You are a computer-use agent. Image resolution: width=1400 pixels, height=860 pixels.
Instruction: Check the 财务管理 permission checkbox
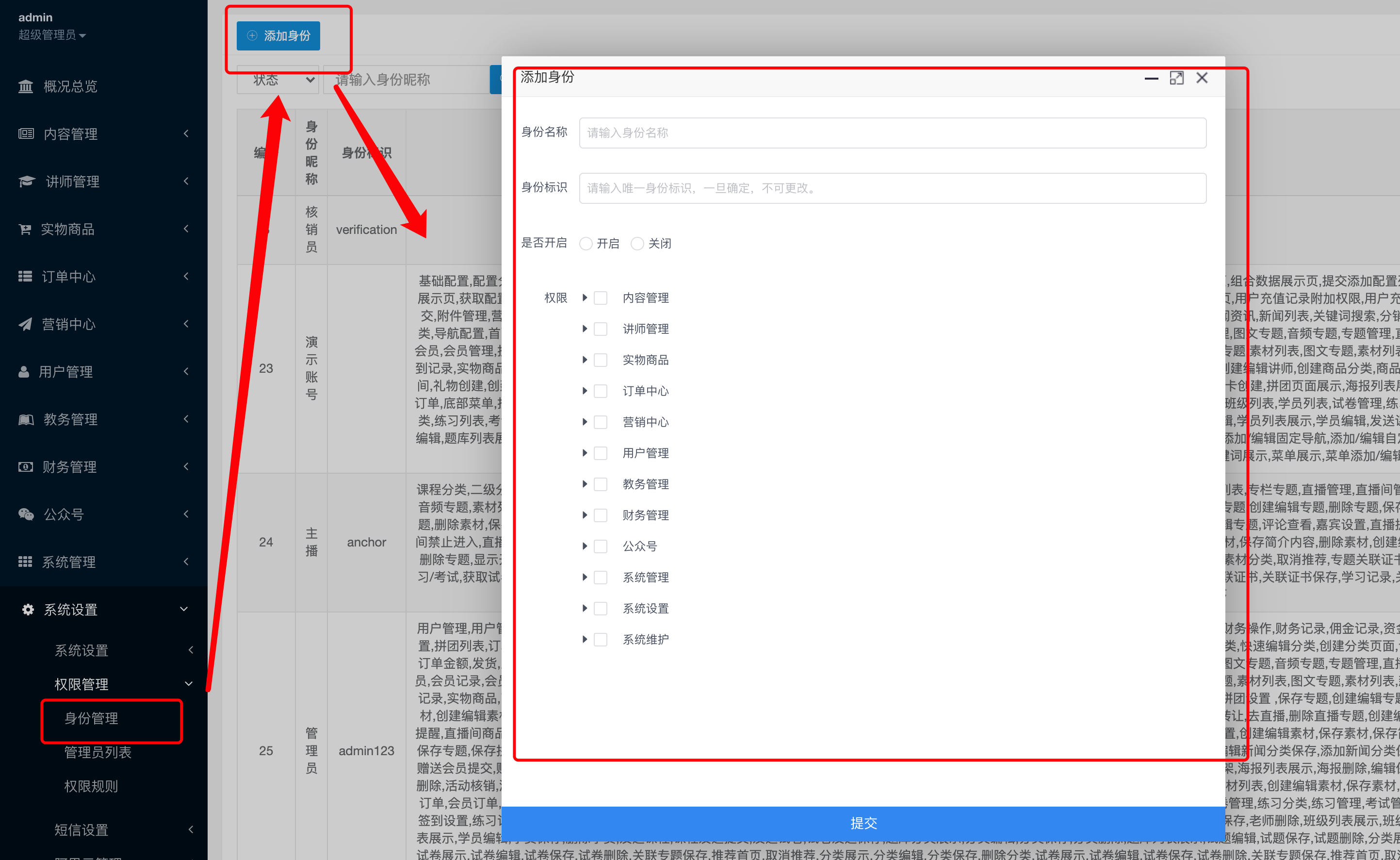click(600, 515)
